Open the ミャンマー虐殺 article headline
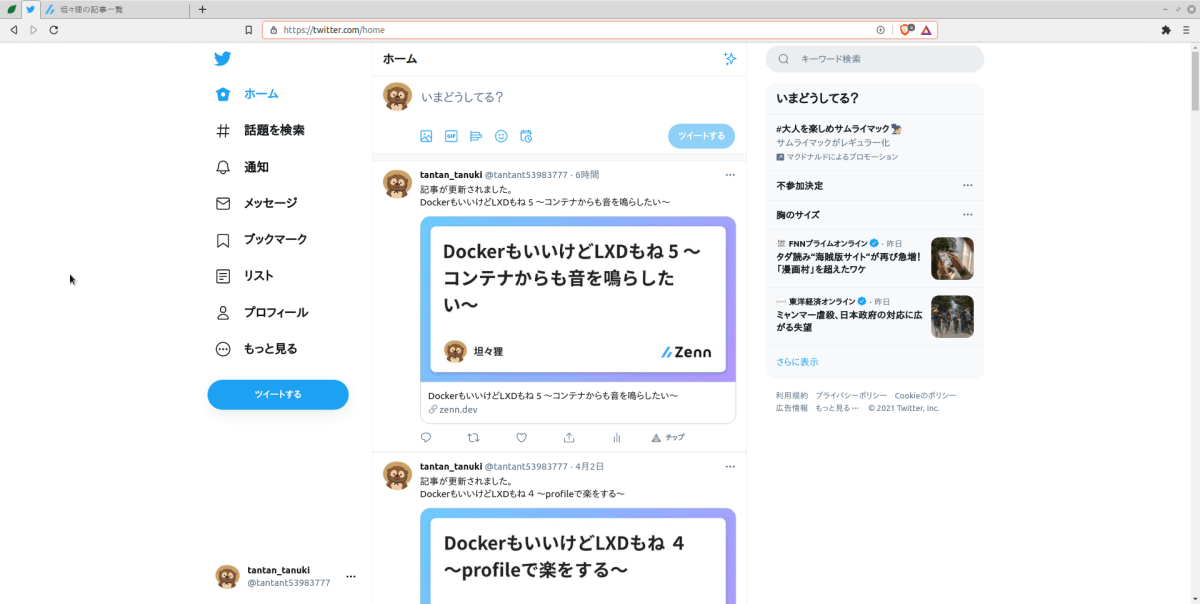Screen dimensions: 1200x604 point(849,321)
